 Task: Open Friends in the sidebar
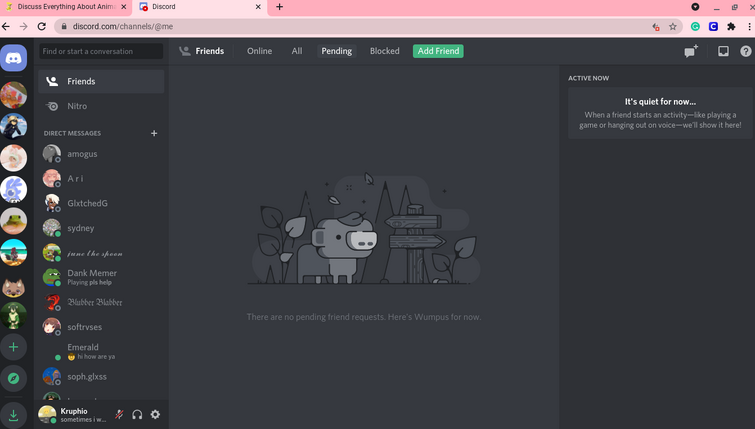coord(101,81)
